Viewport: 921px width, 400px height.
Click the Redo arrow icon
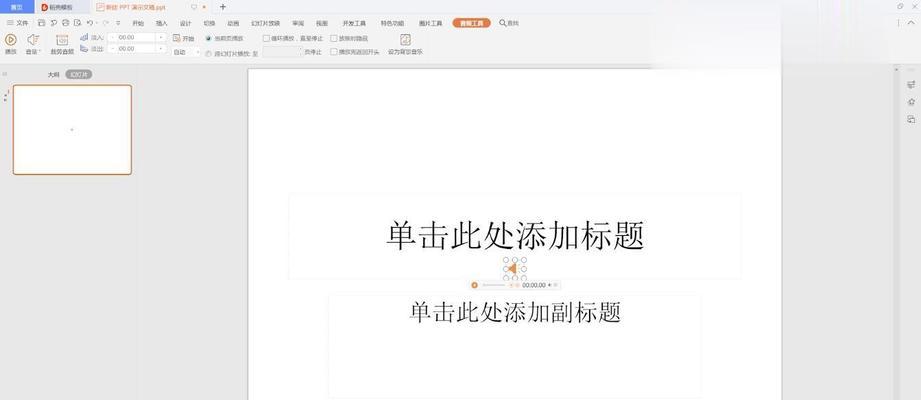coord(105,23)
